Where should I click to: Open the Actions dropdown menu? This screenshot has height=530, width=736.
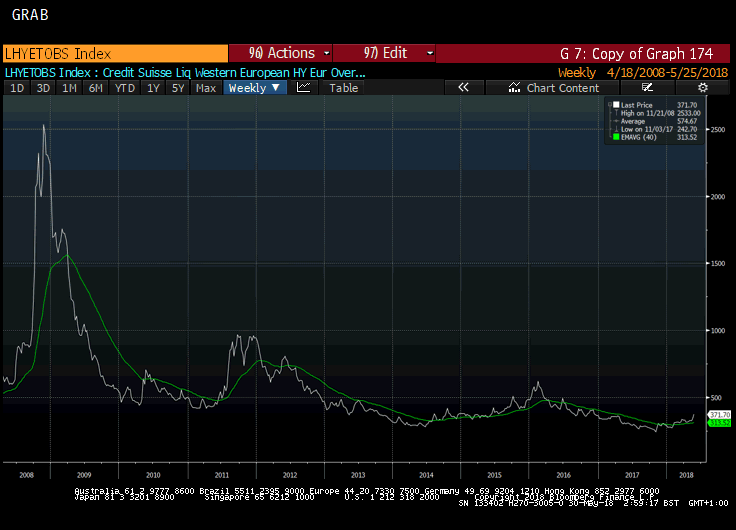(280, 53)
